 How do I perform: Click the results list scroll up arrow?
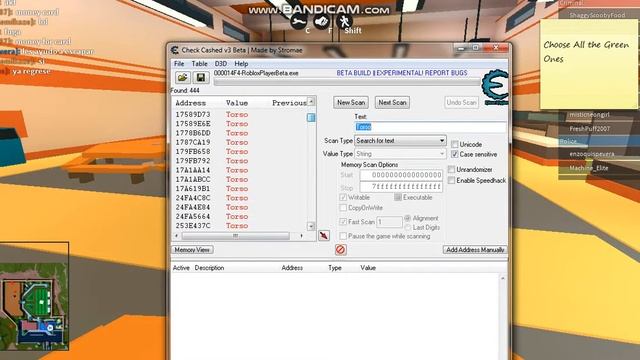pyautogui.click(x=311, y=101)
